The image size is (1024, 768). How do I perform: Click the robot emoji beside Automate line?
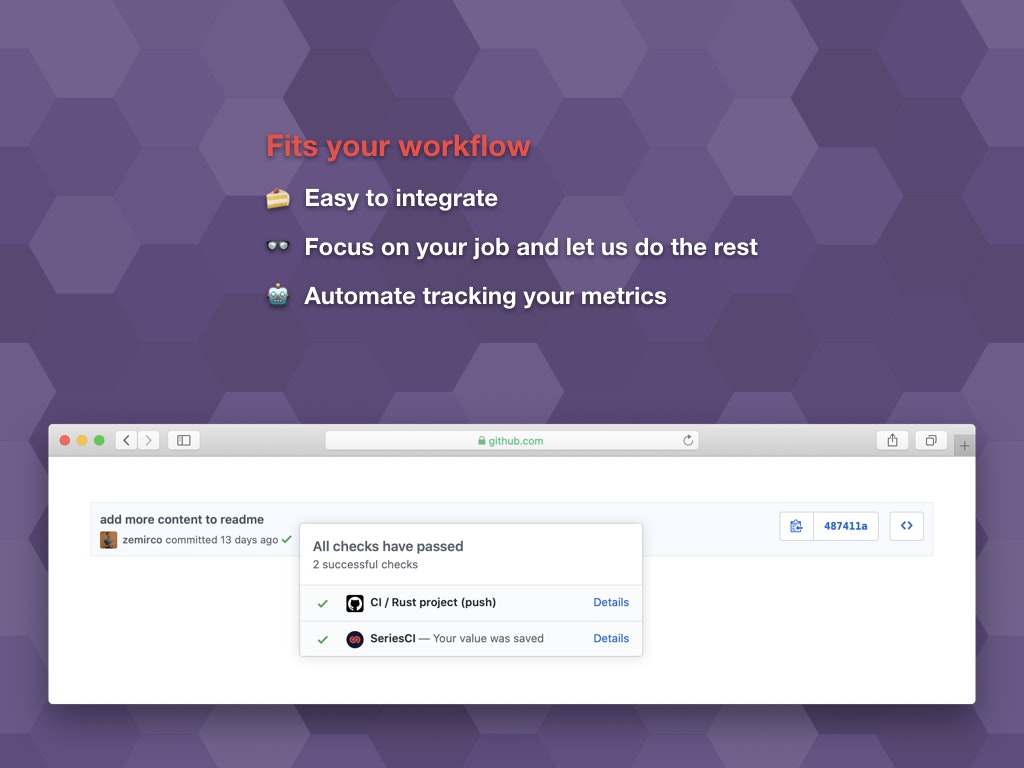278,295
